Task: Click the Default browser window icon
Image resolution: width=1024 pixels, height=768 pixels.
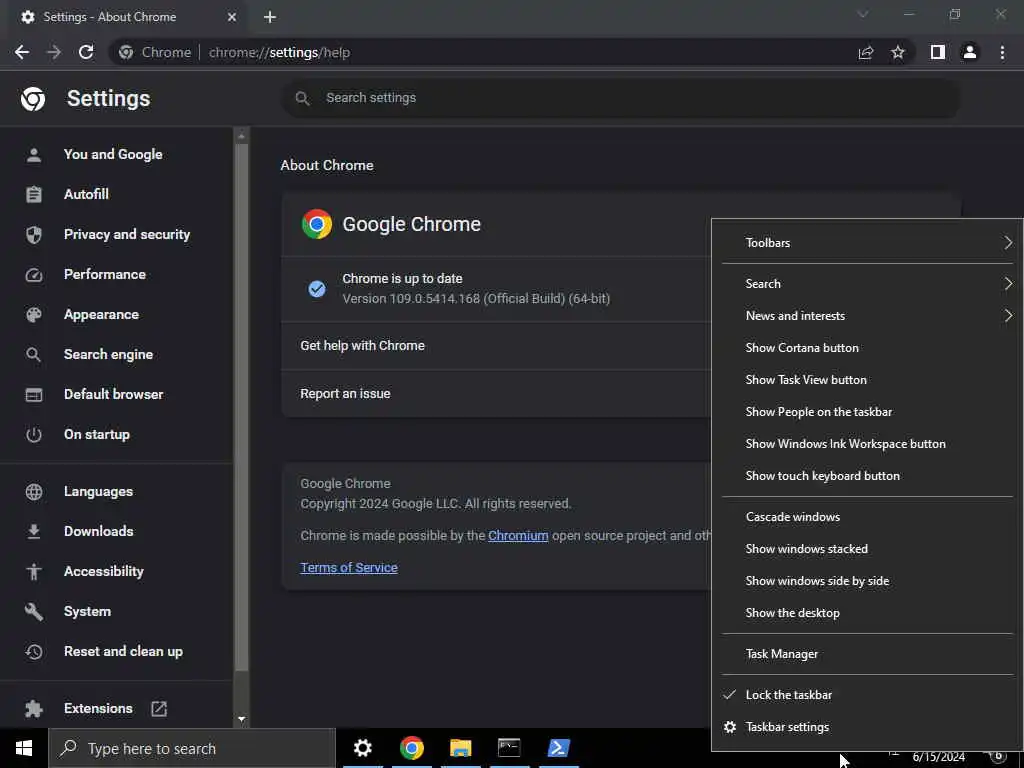Action: click(x=34, y=394)
